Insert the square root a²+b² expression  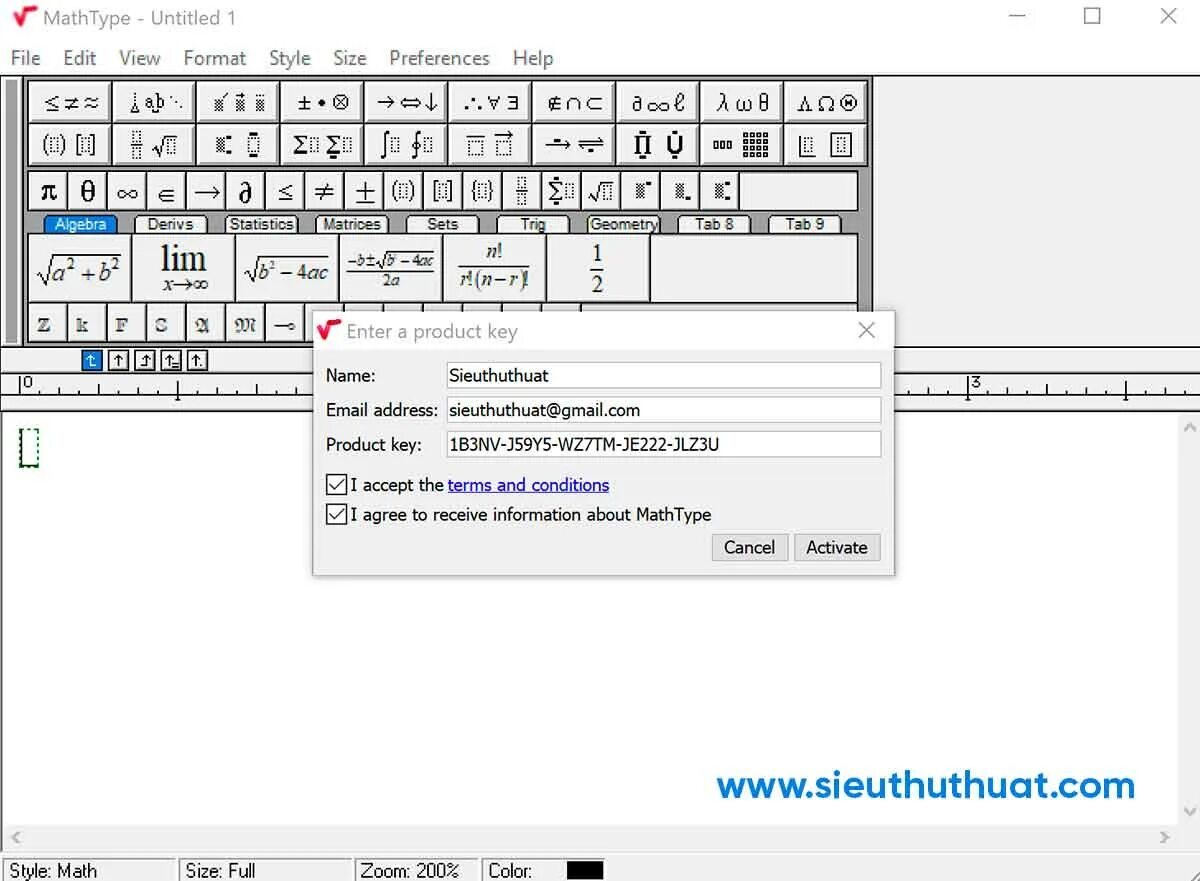[x=79, y=268]
